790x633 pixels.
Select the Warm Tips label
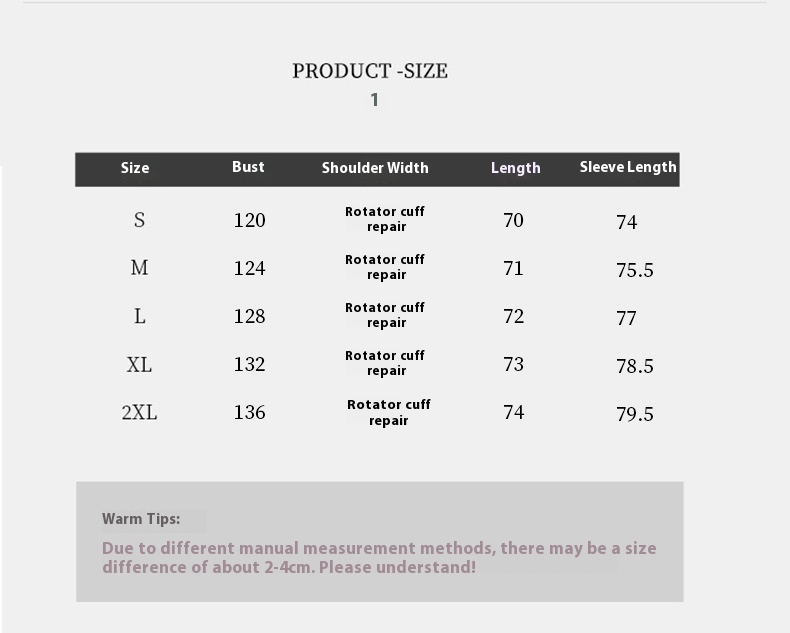pyautogui.click(x=141, y=519)
